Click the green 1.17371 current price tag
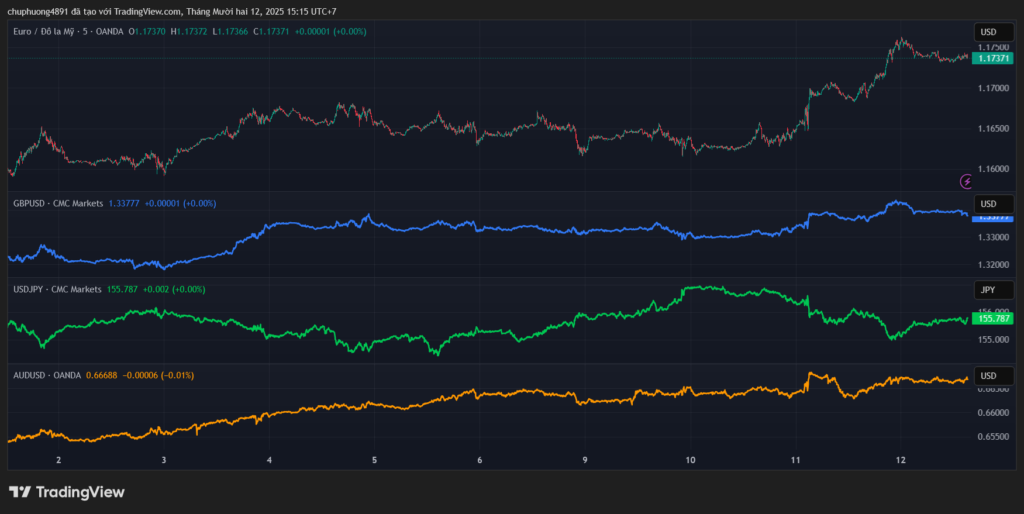 pyautogui.click(x=992, y=59)
